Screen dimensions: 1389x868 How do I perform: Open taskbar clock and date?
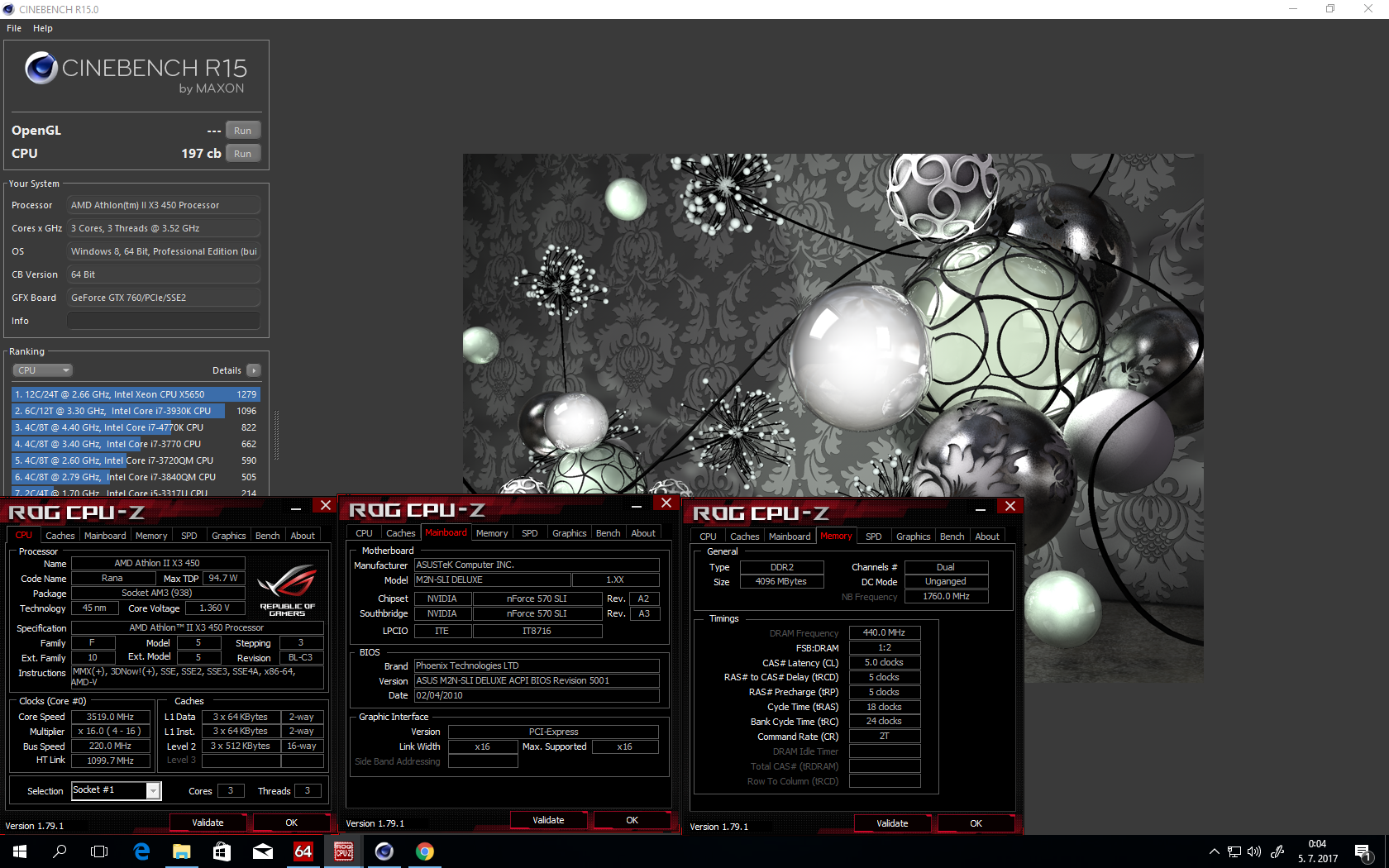coord(1318,851)
